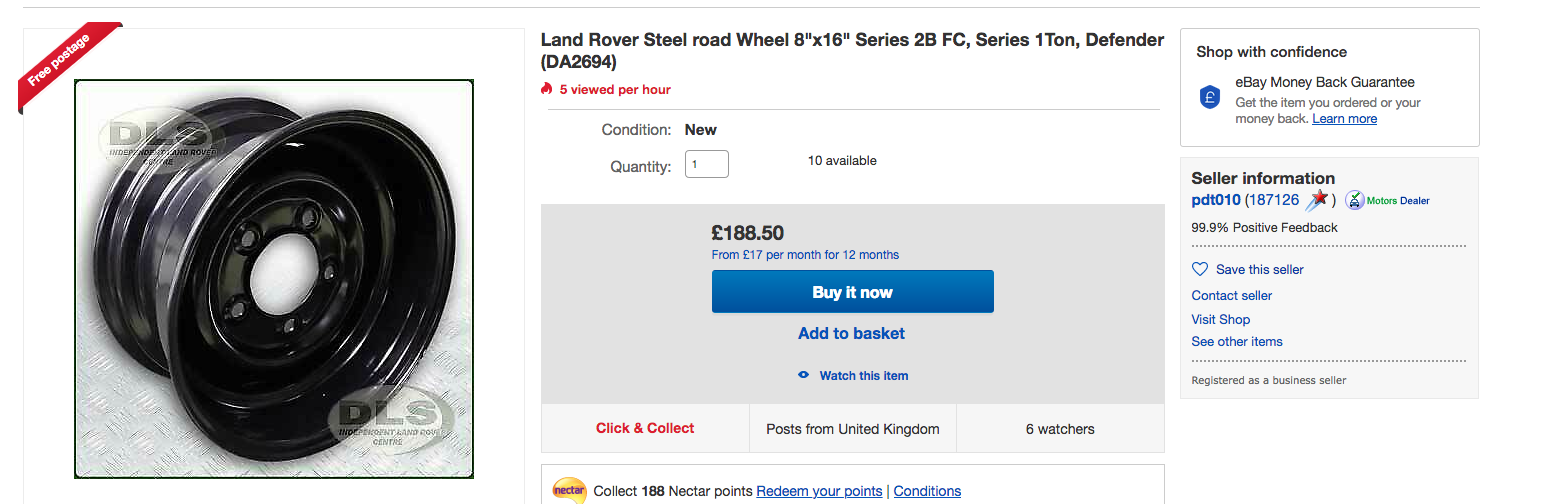Select the Click & Collect option
The width and height of the screenshot is (1548, 504).
645,428
